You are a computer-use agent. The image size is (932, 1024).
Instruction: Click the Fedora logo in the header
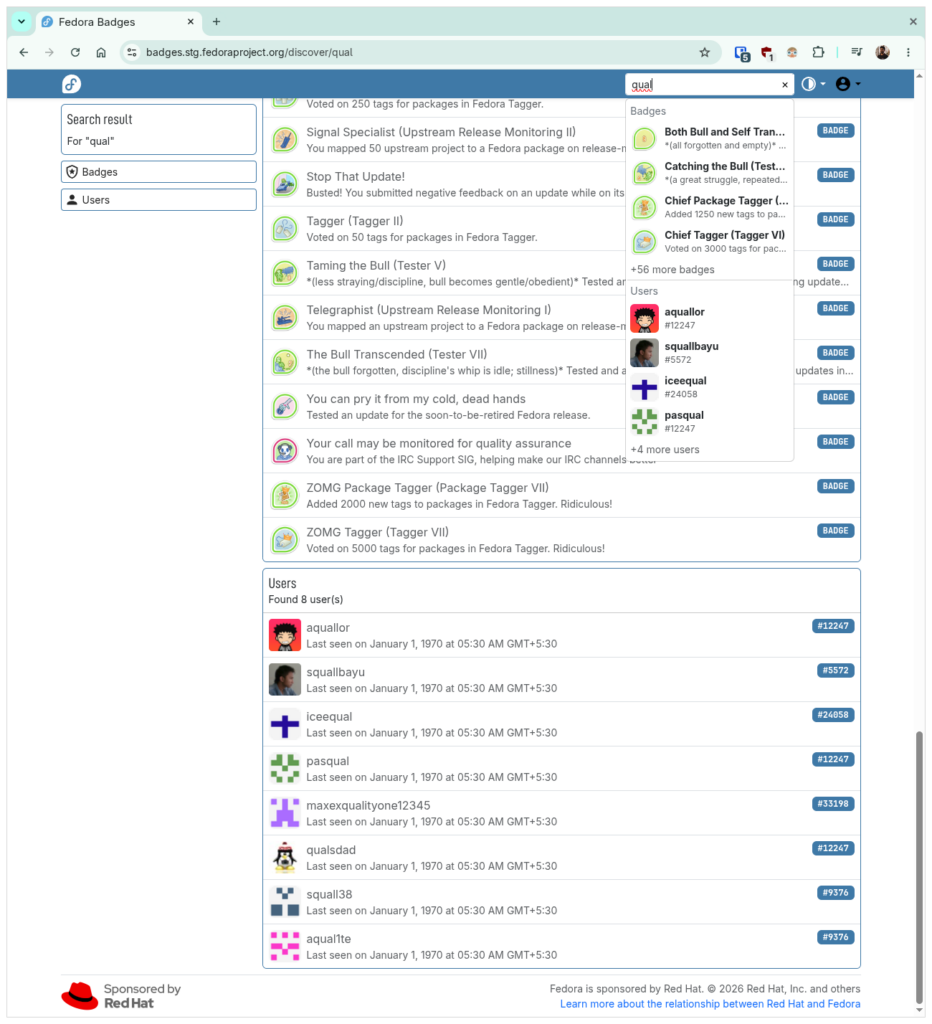pos(71,84)
